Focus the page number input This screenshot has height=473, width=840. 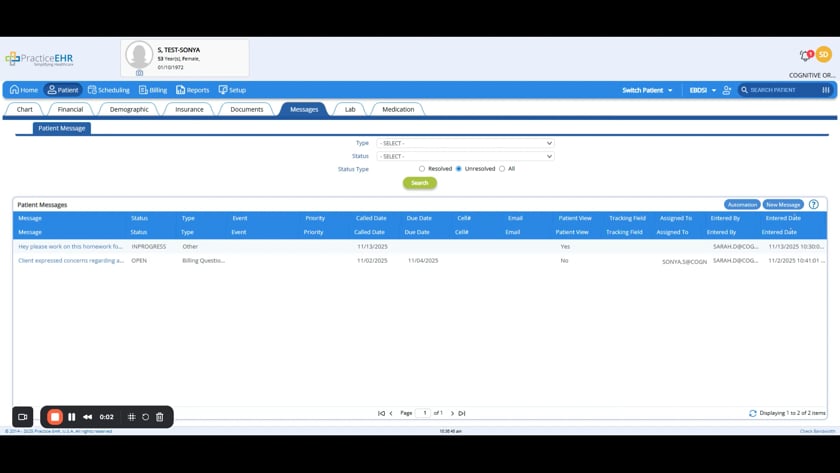click(423, 413)
